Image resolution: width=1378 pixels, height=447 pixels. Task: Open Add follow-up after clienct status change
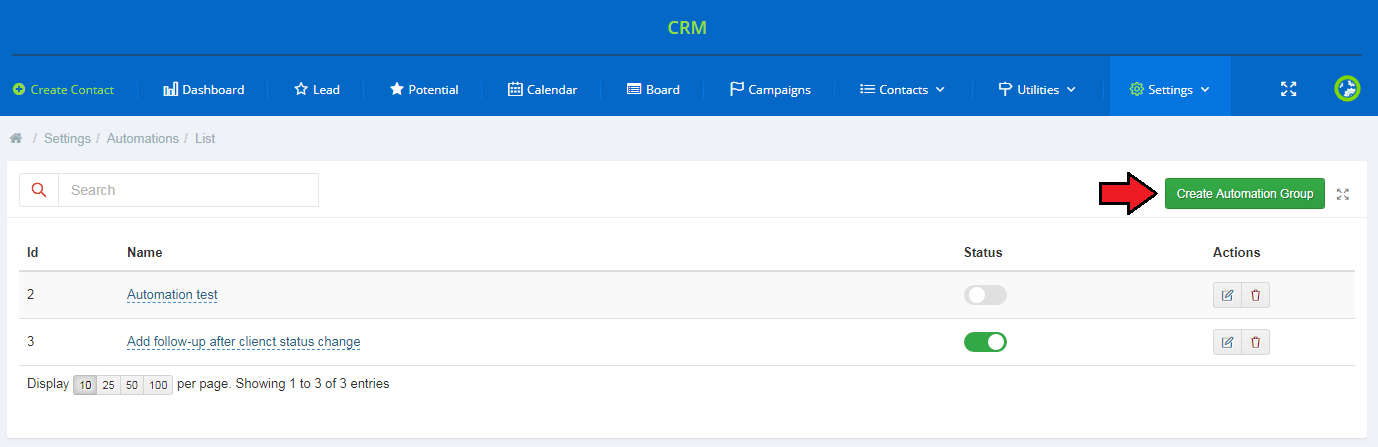(244, 342)
